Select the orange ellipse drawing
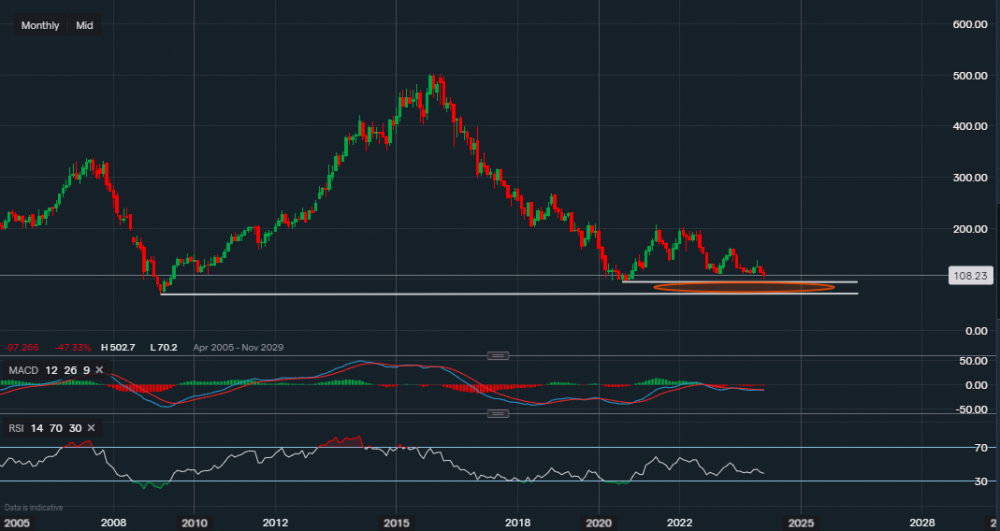 tap(743, 287)
